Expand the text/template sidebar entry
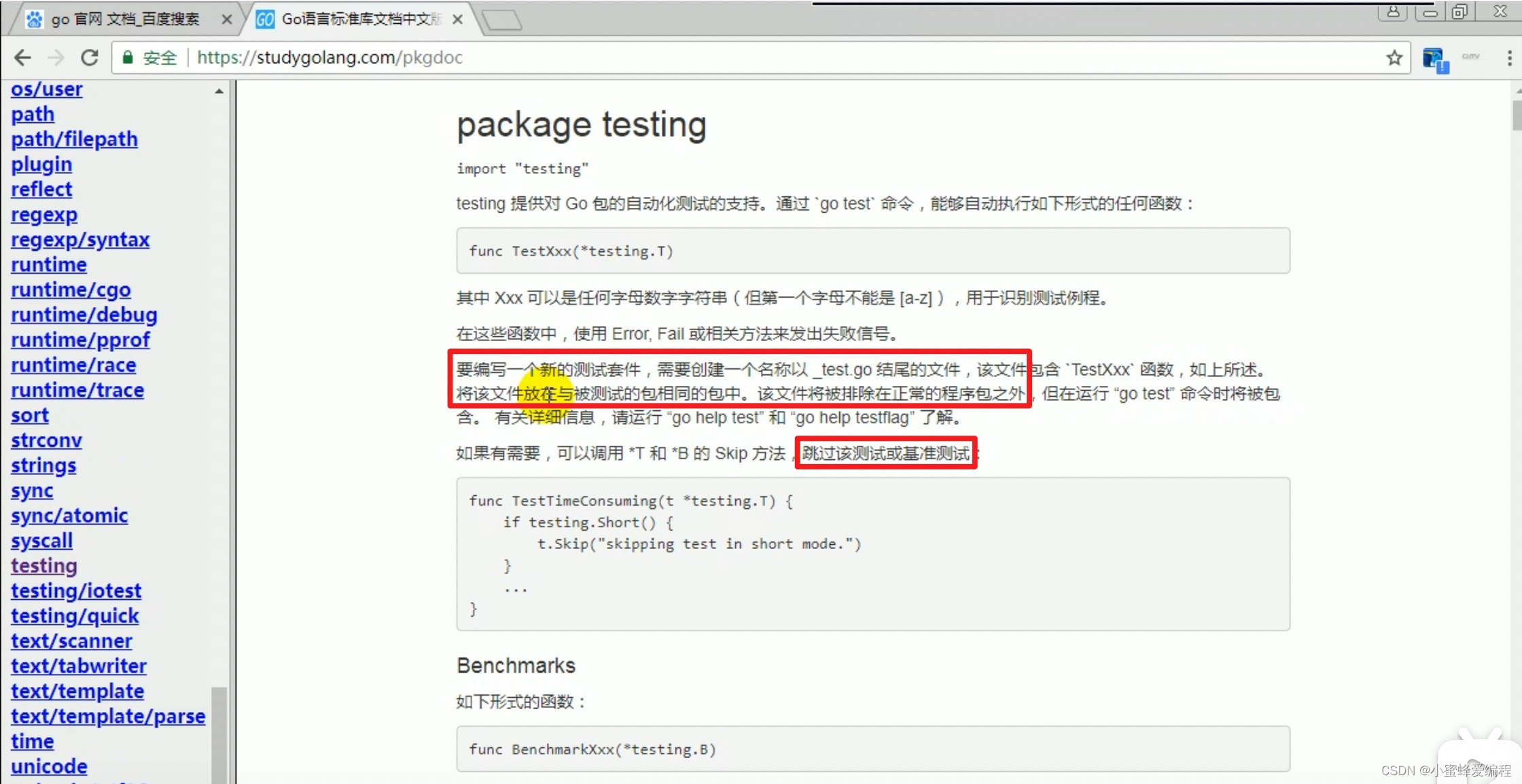 tap(76, 690)
